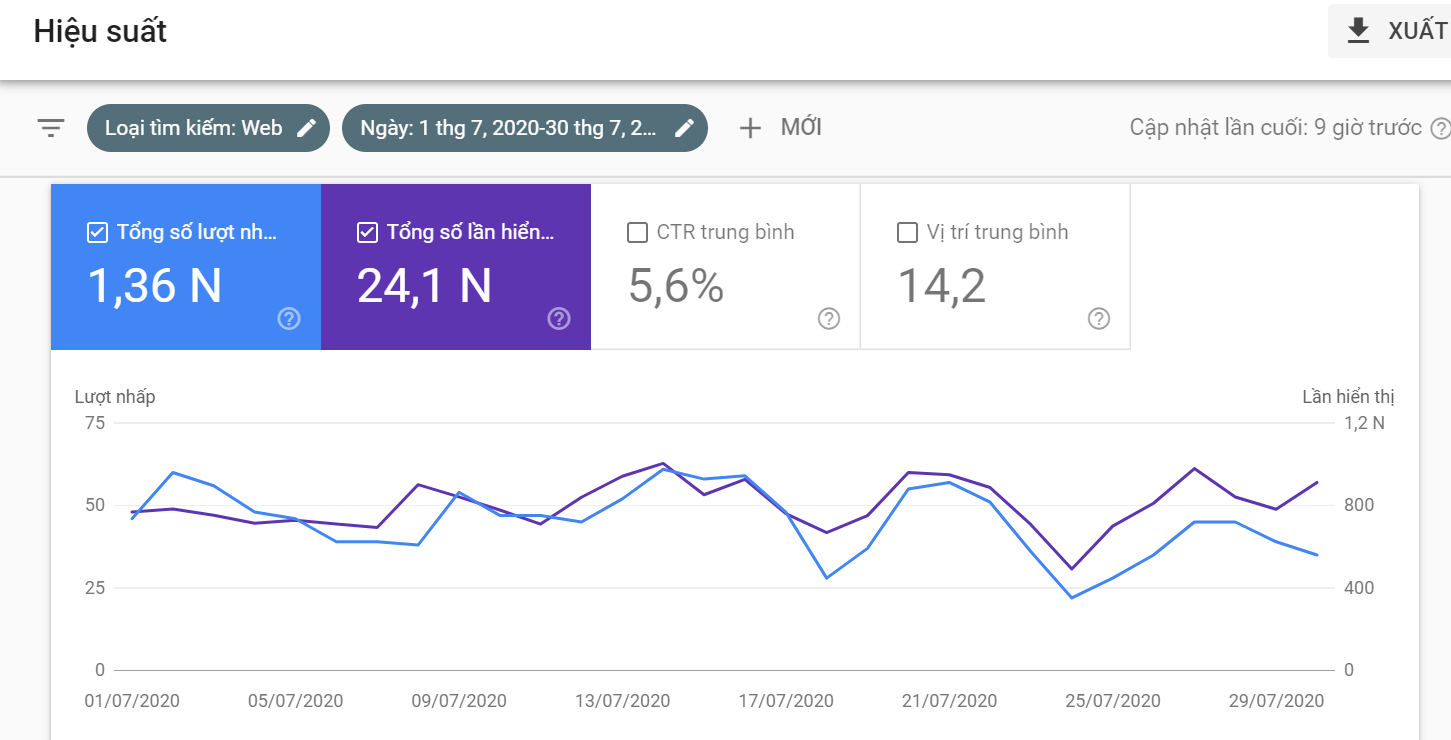Enable the CTR trung bình checkbox
Screen dimensions: 1451x740
click(637, 233)
